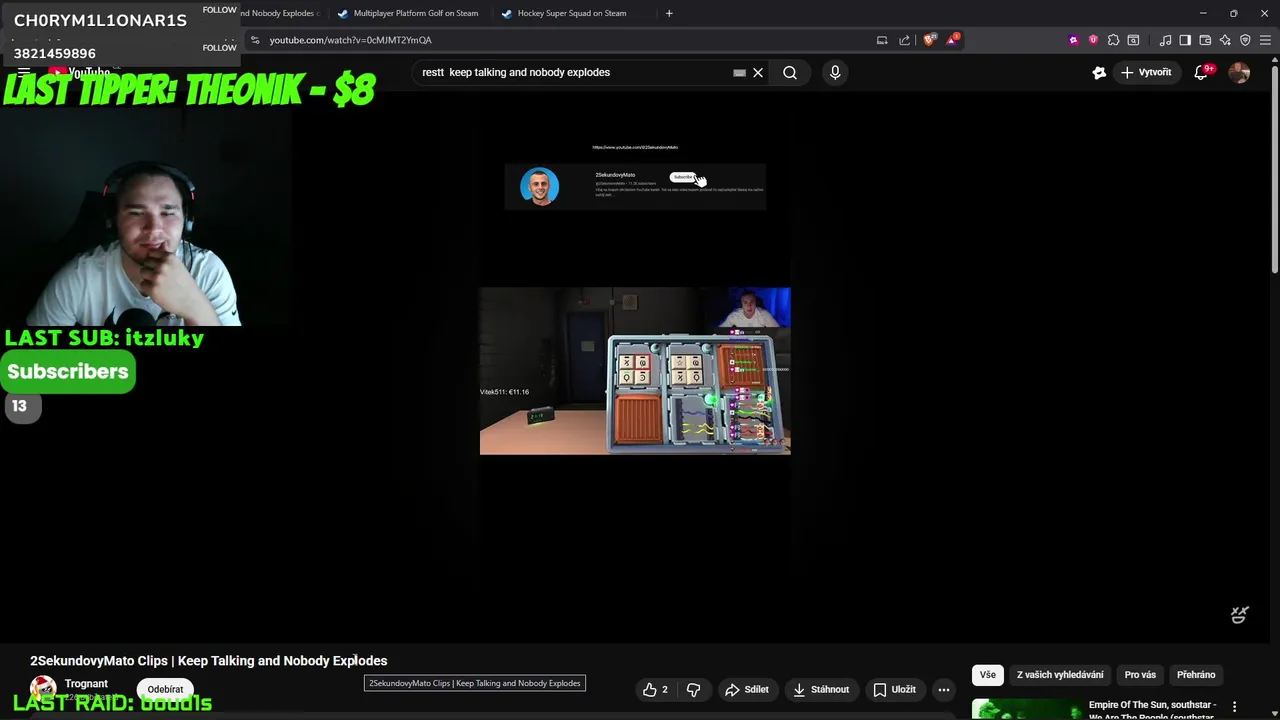The height and width of the screenshot is (720, 1280).
Task: Open the three-dot more actions menu
Action: (944, 689)
